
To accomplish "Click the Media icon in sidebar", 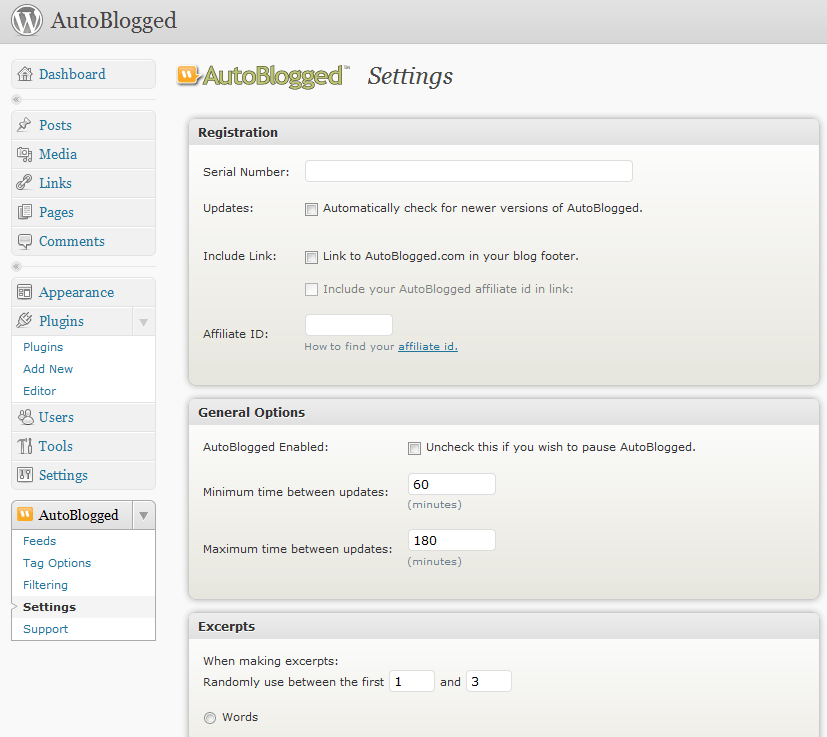I will pyautogui.click(x=24, y=154).
